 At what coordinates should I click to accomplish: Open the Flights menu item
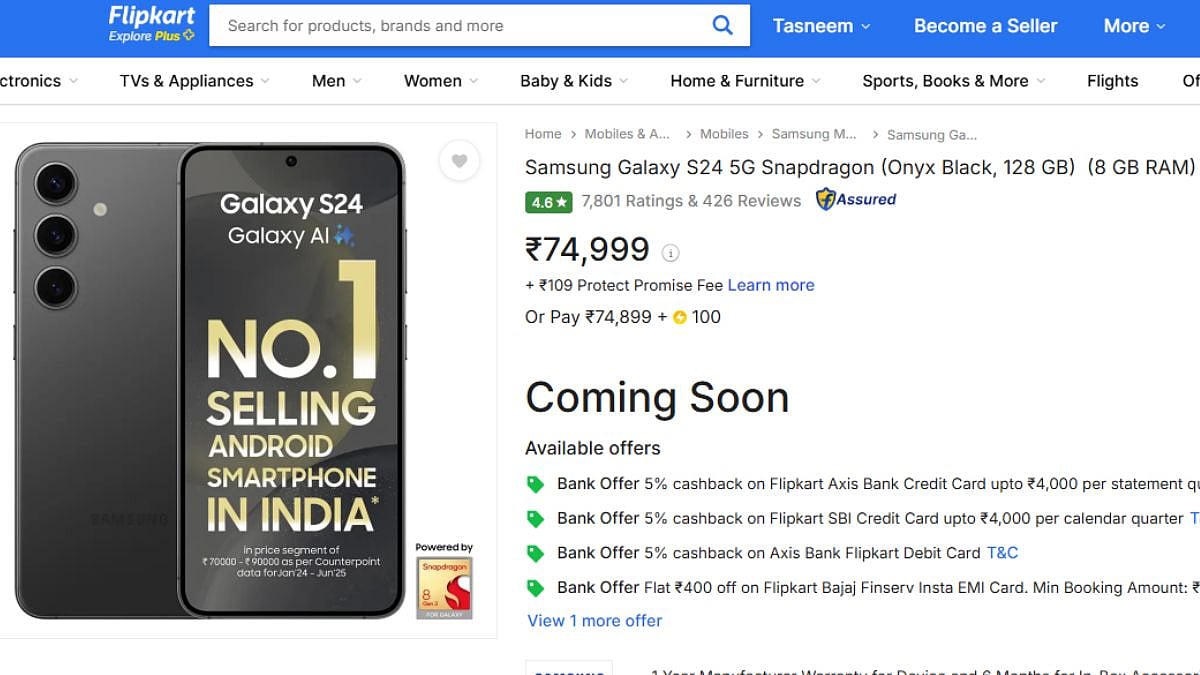(1112, 81)
